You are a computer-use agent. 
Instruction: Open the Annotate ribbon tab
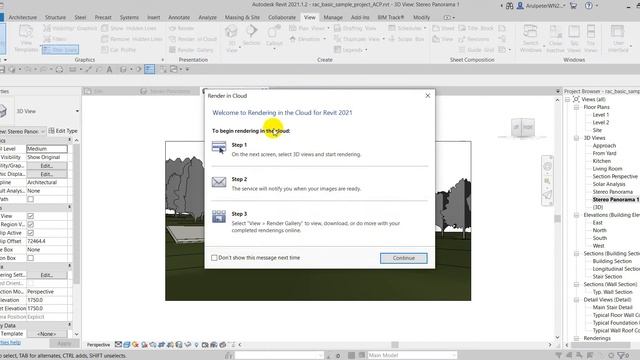[x=179, y=18]
